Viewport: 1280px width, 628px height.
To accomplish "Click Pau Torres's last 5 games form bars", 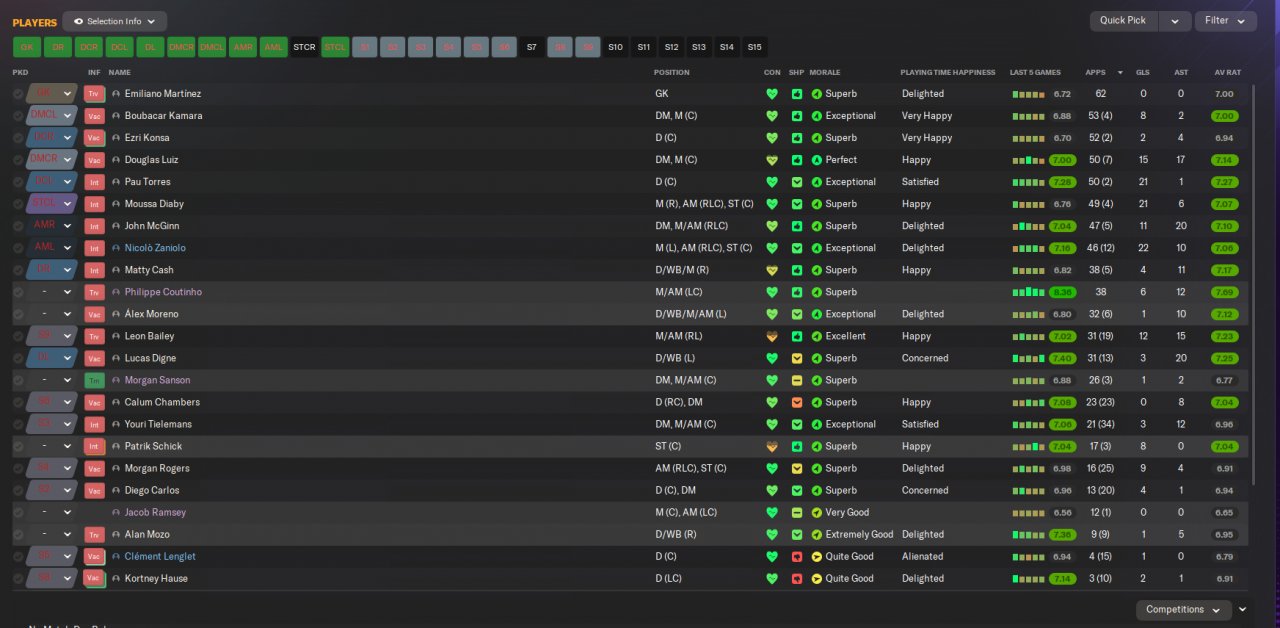I will (x=1029, y=182).
